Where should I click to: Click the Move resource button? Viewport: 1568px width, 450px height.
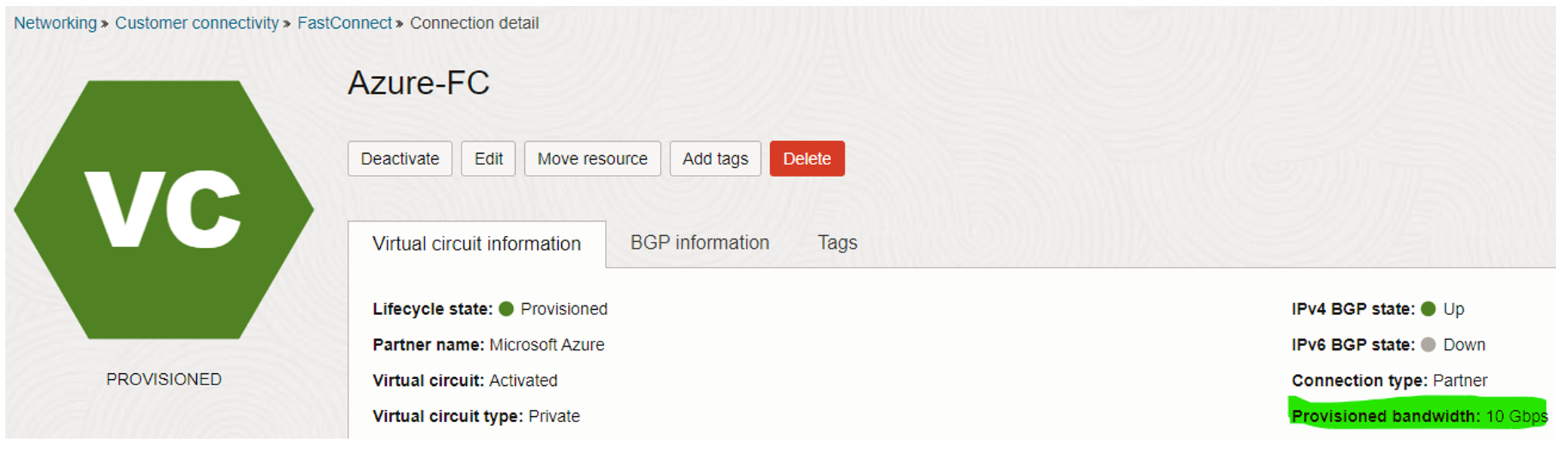click(592, 158)
